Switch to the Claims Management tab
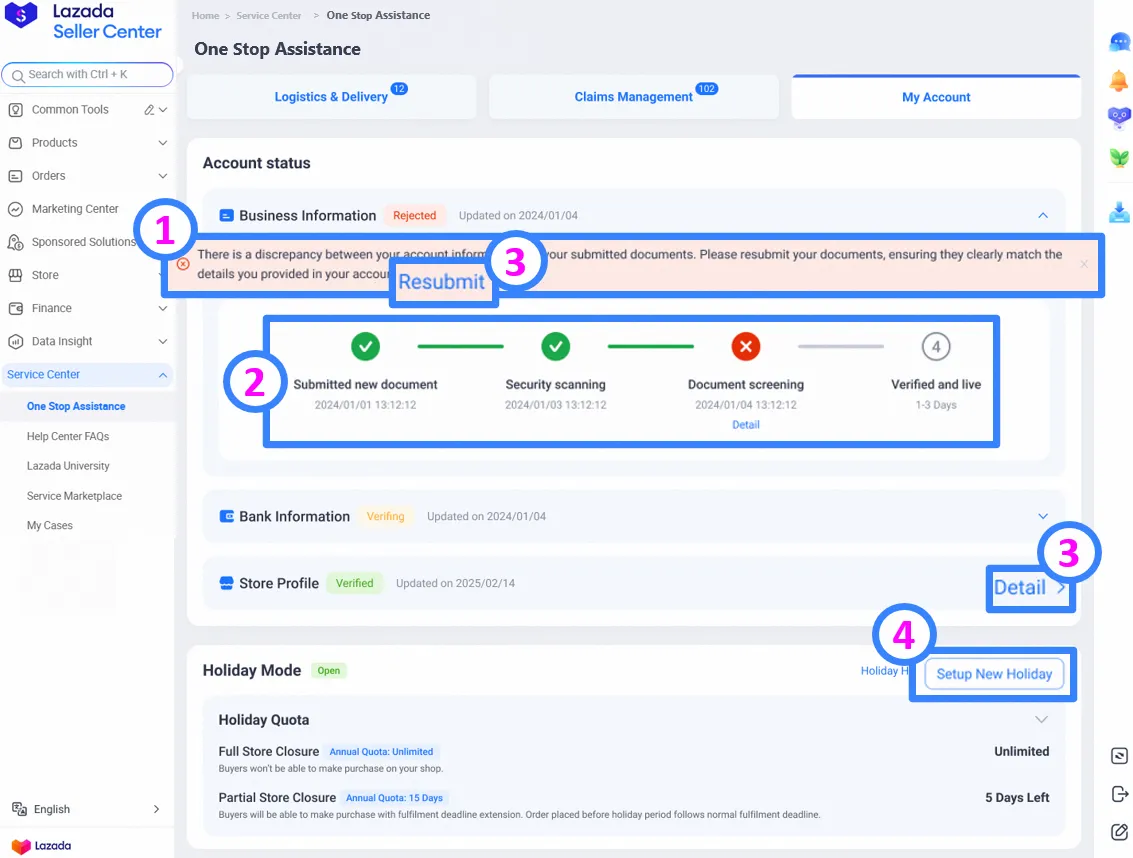1133x858 pixels. [634, 96]
